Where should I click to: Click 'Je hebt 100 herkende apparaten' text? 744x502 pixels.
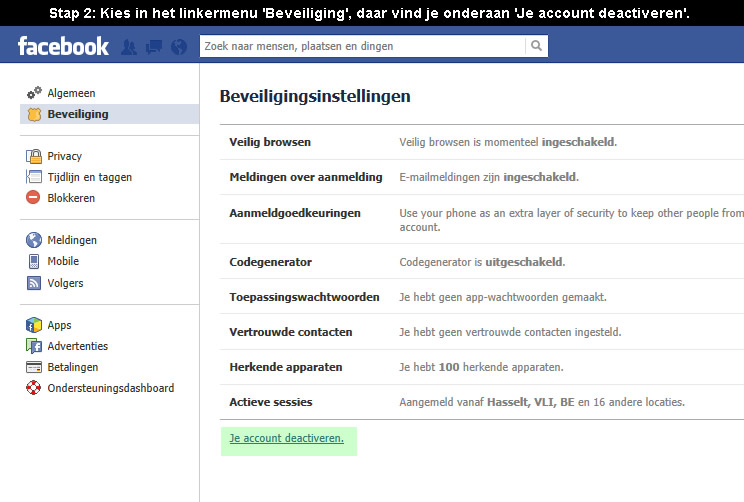(482, 367)
